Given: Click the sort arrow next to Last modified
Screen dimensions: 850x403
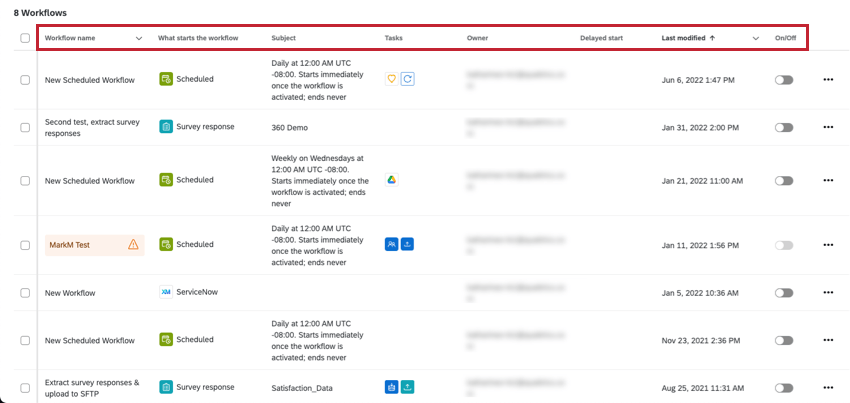Looking at the screenshot, I should point(712,38).
